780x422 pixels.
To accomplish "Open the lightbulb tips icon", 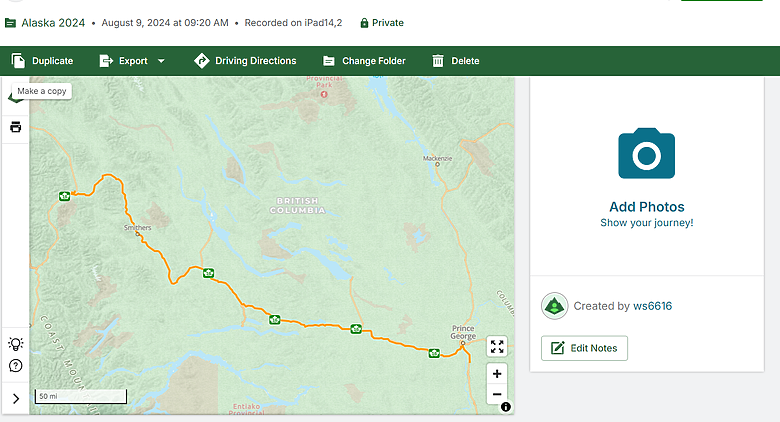I will pyautogui.click(x=15, y=343).
